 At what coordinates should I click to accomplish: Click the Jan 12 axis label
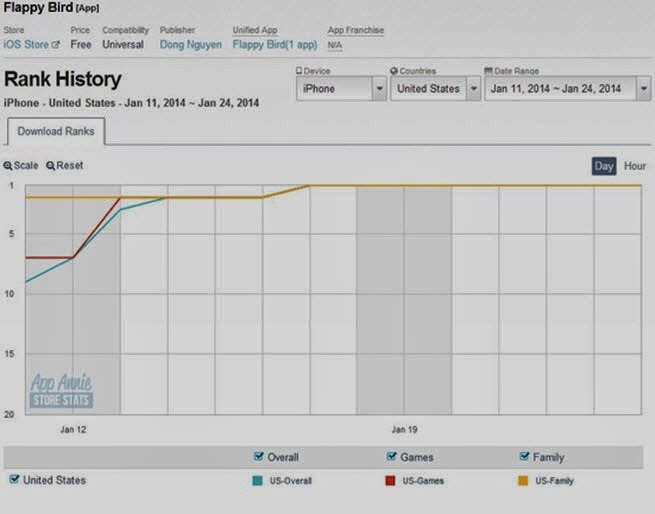73,430
